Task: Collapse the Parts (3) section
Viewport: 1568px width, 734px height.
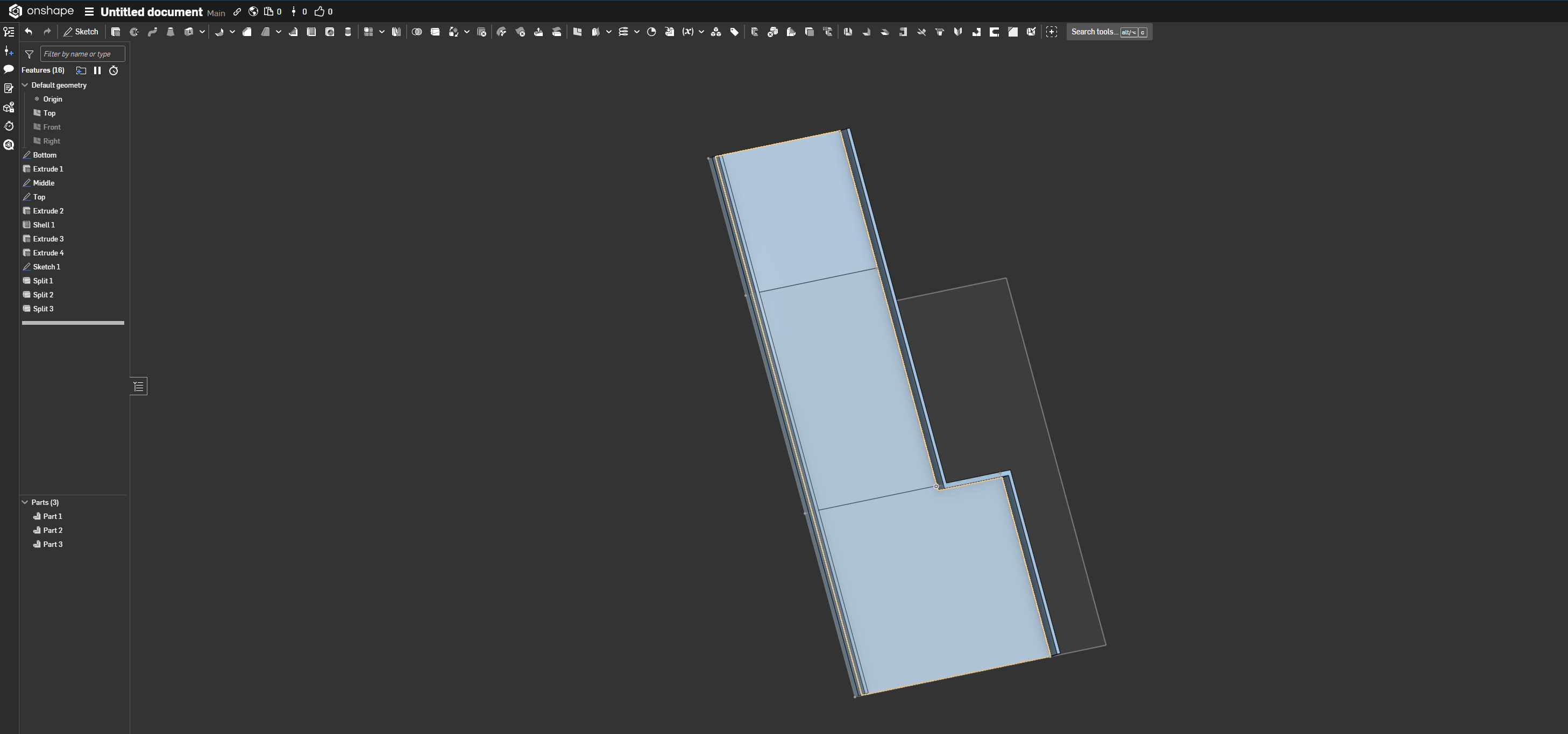Action: click(x=25, y=502)
